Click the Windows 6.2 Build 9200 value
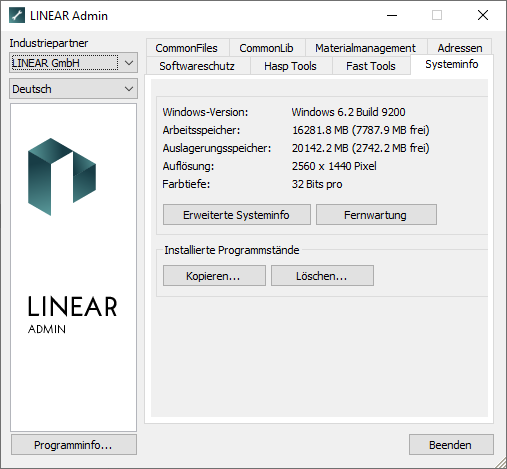 point(348,112)
